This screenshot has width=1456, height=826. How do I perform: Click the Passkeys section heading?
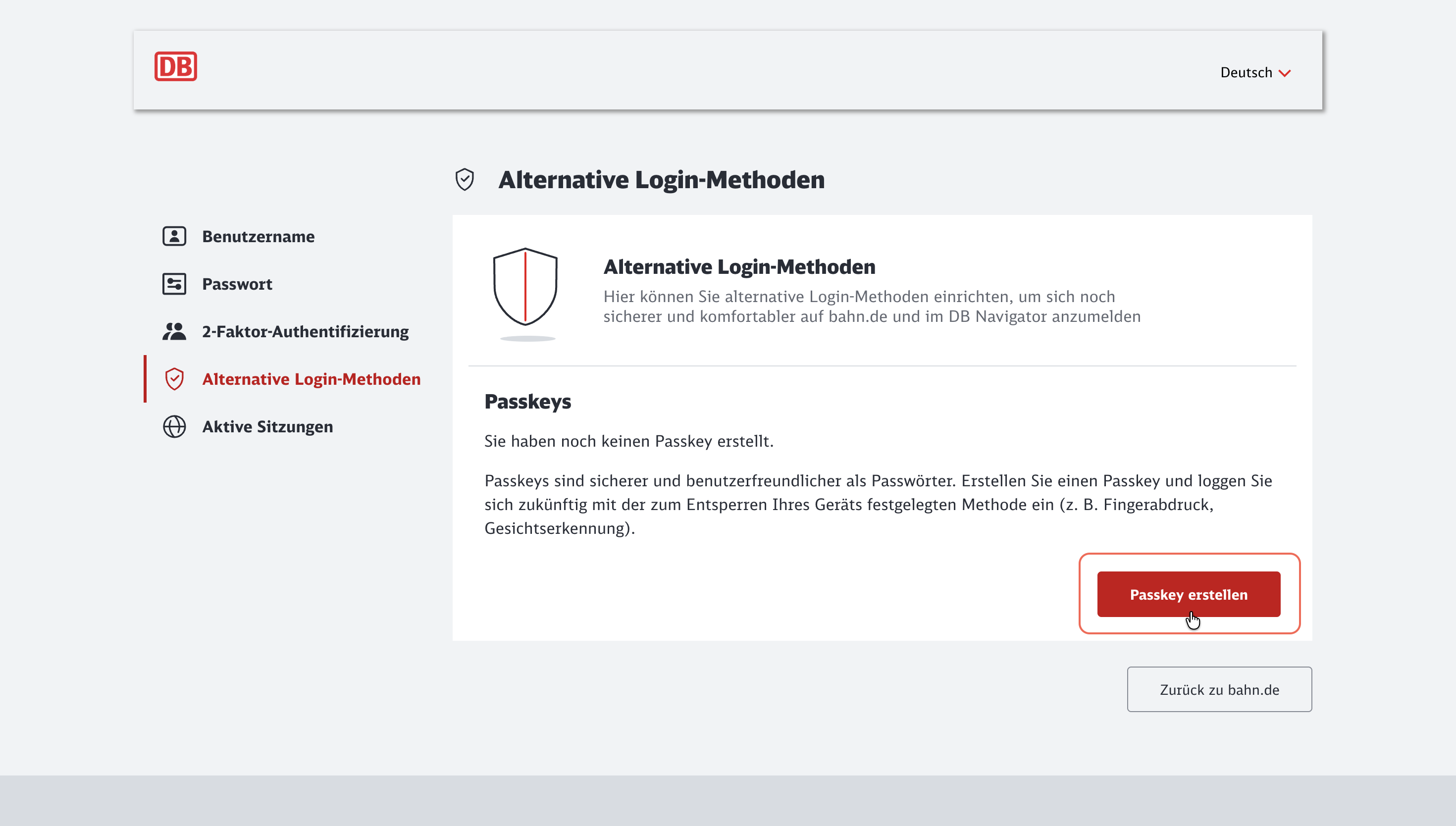[x=527, y=401]
